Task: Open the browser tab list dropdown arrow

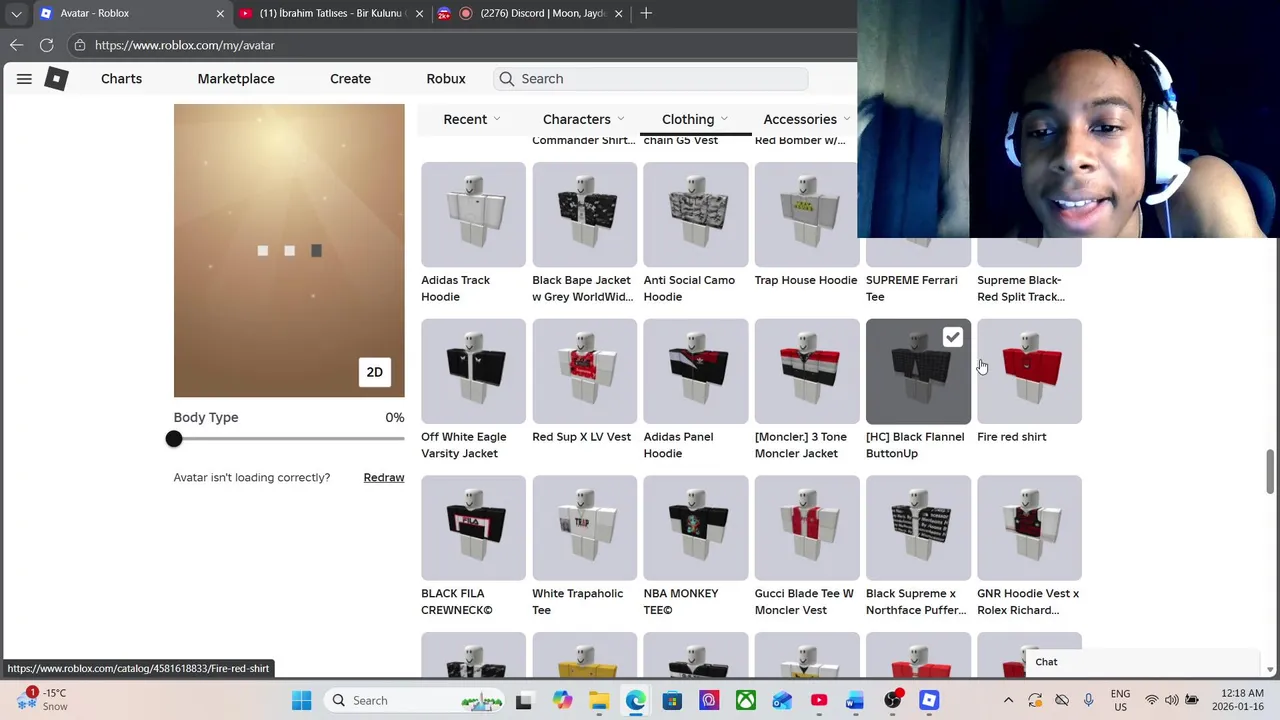Action: (x=16, y=14)
